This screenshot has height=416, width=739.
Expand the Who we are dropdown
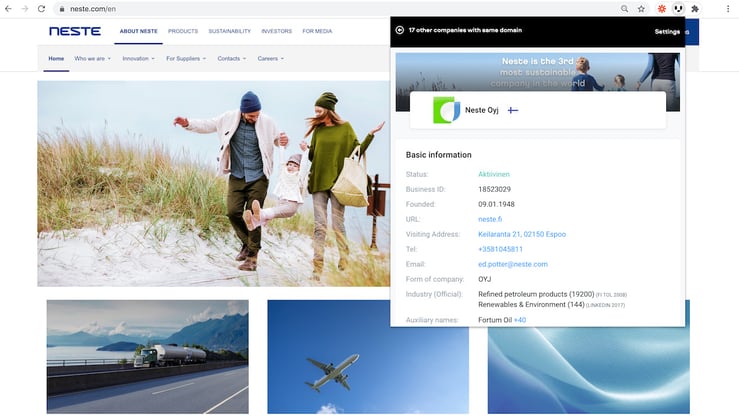coord(94,59)
